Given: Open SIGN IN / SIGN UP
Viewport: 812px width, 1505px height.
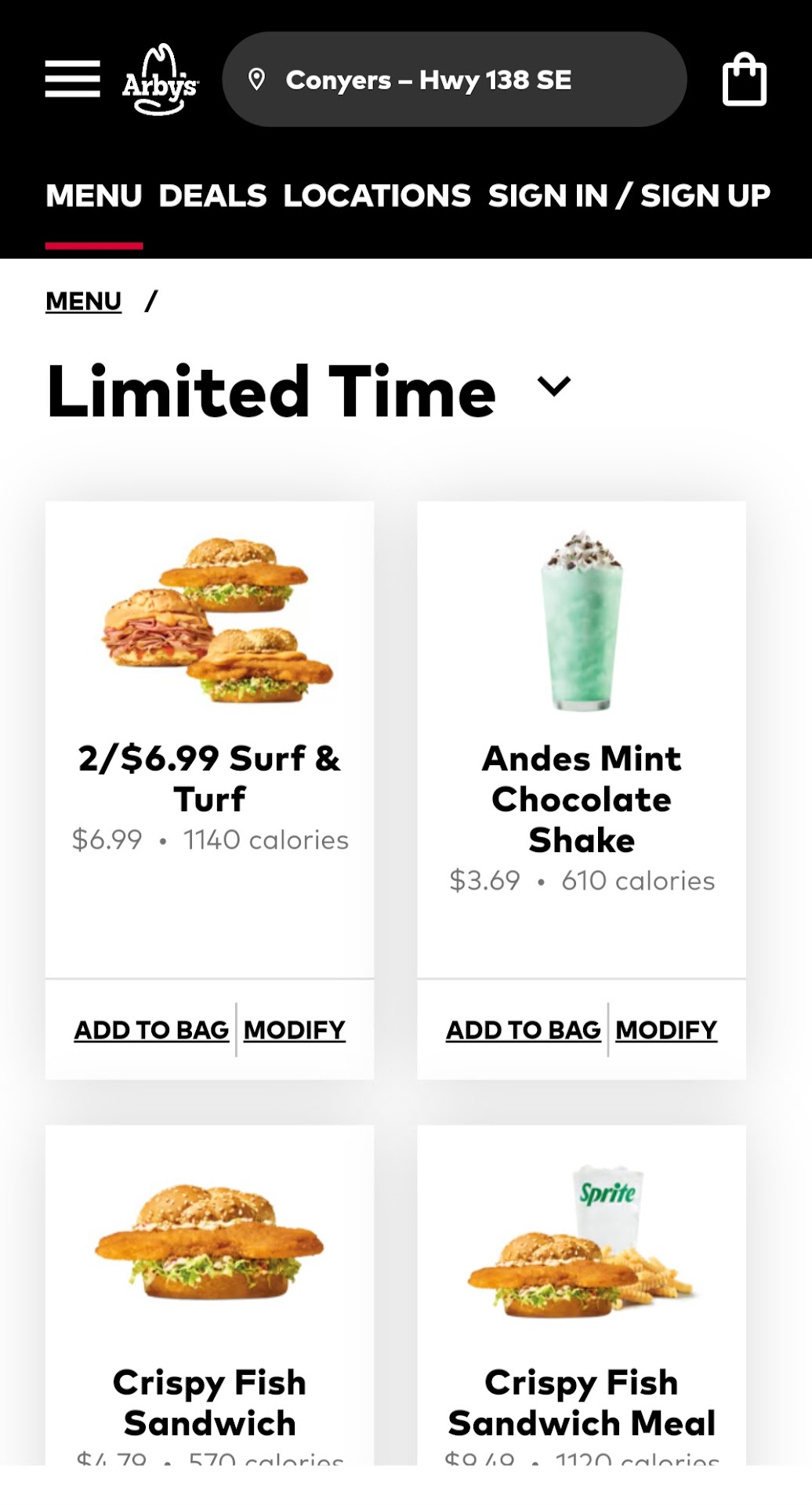Looking at the screenshot, I should pos(629,196).
